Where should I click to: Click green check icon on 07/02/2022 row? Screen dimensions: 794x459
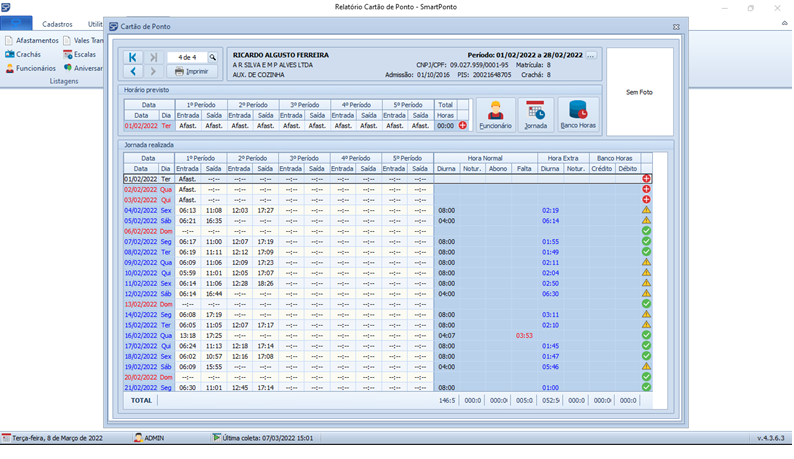pyautogui.click(x=646, y=241)
